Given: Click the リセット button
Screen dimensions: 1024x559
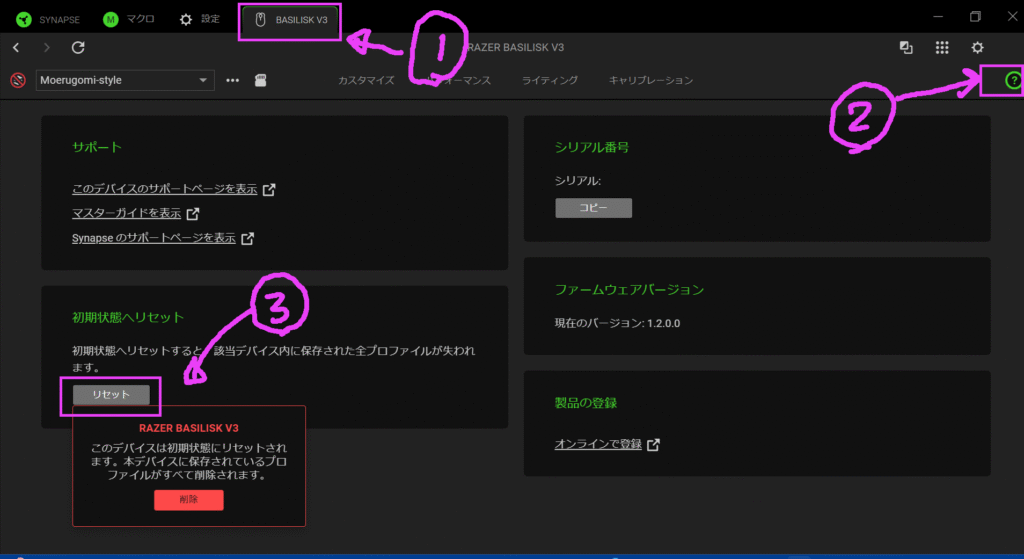Looking at the screenshot, I should tap(111, 394).
